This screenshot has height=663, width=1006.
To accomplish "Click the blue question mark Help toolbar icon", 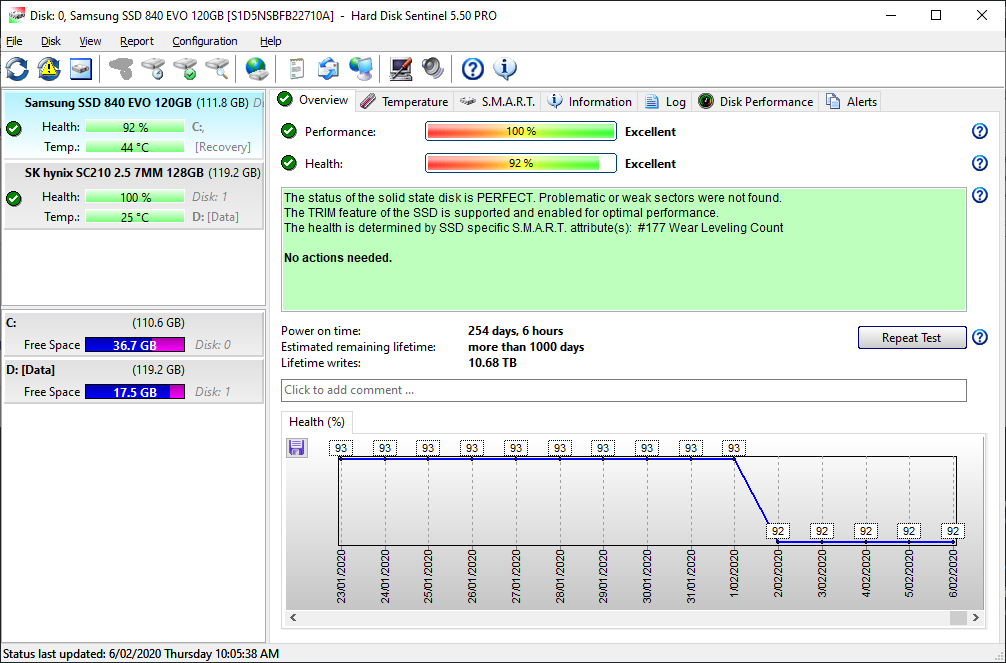I will (473, 69).
